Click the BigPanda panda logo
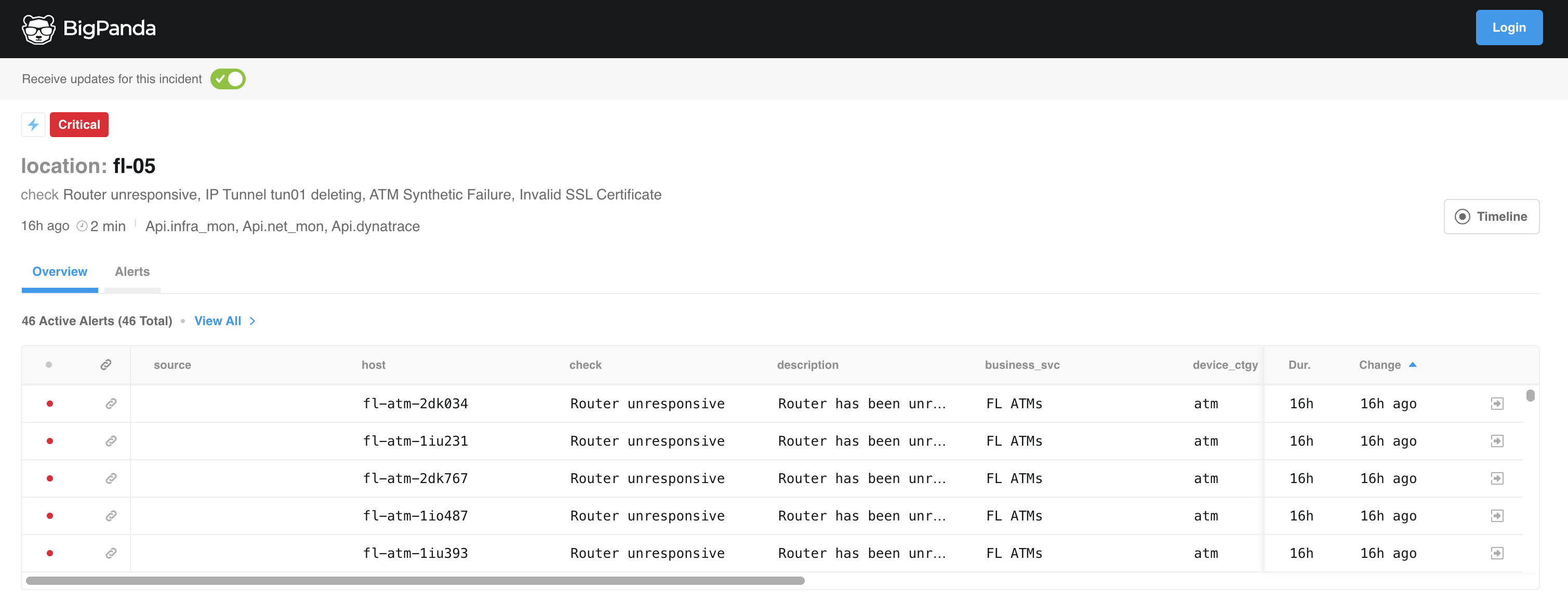This screenshot has width=1568, height=615. (38, 28)
